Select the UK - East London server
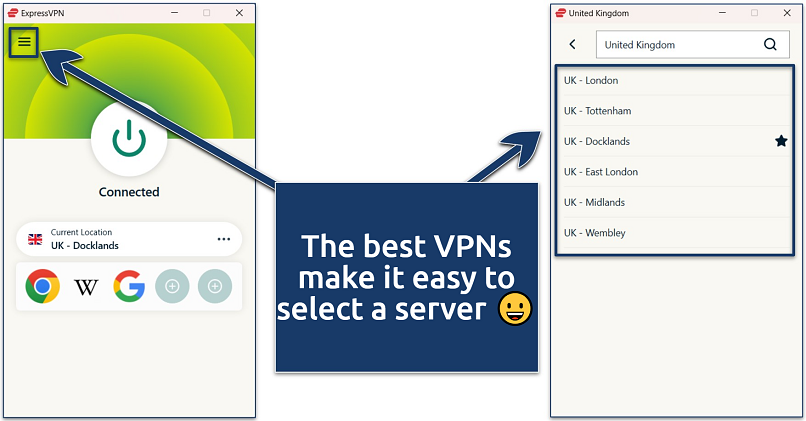Image resolution: width=806 pixels, height=421 pixels. pyautogui.click(x=674, y=172)
